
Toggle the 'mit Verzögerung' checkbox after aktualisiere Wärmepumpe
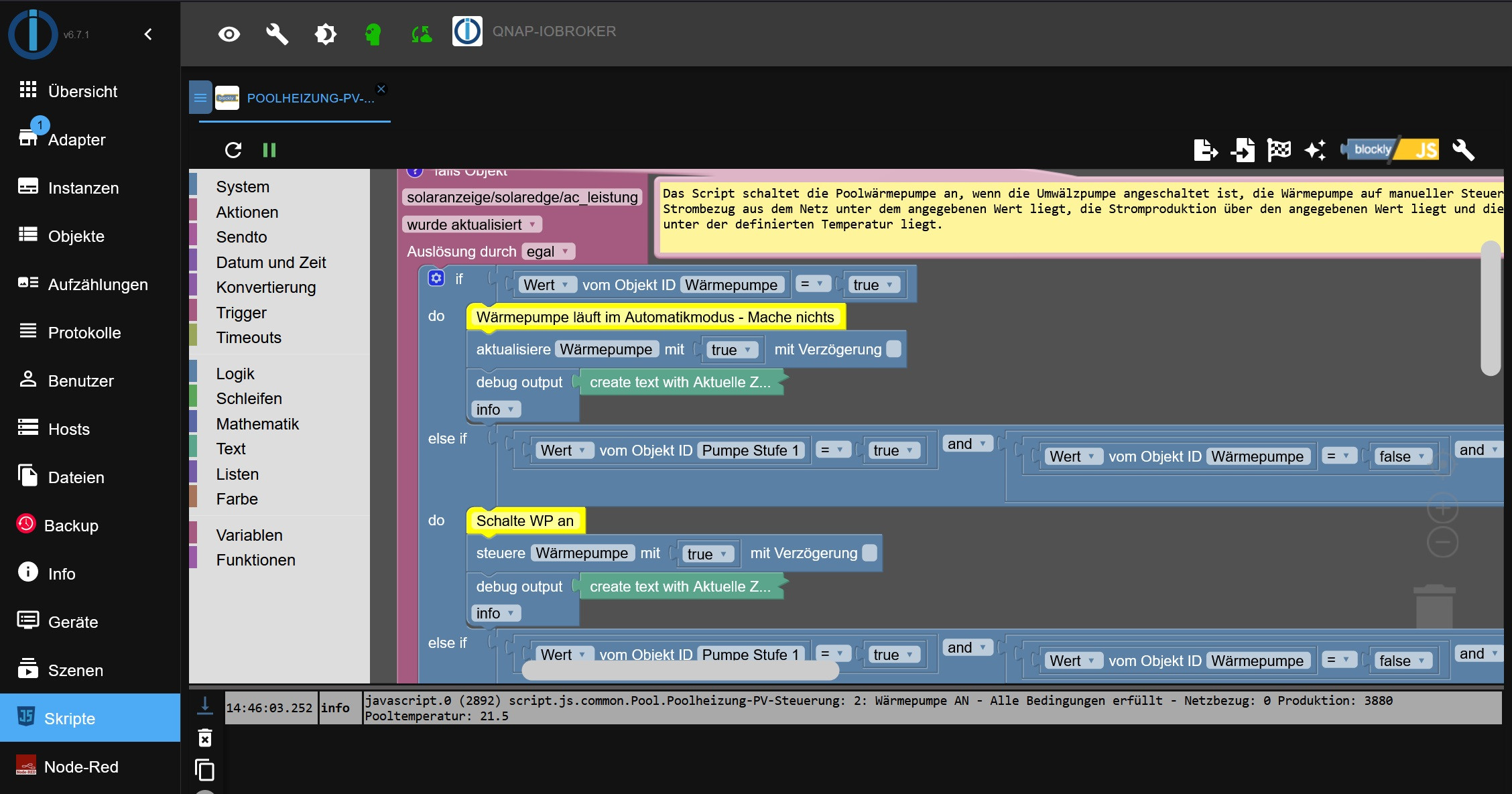coord(894,349)
